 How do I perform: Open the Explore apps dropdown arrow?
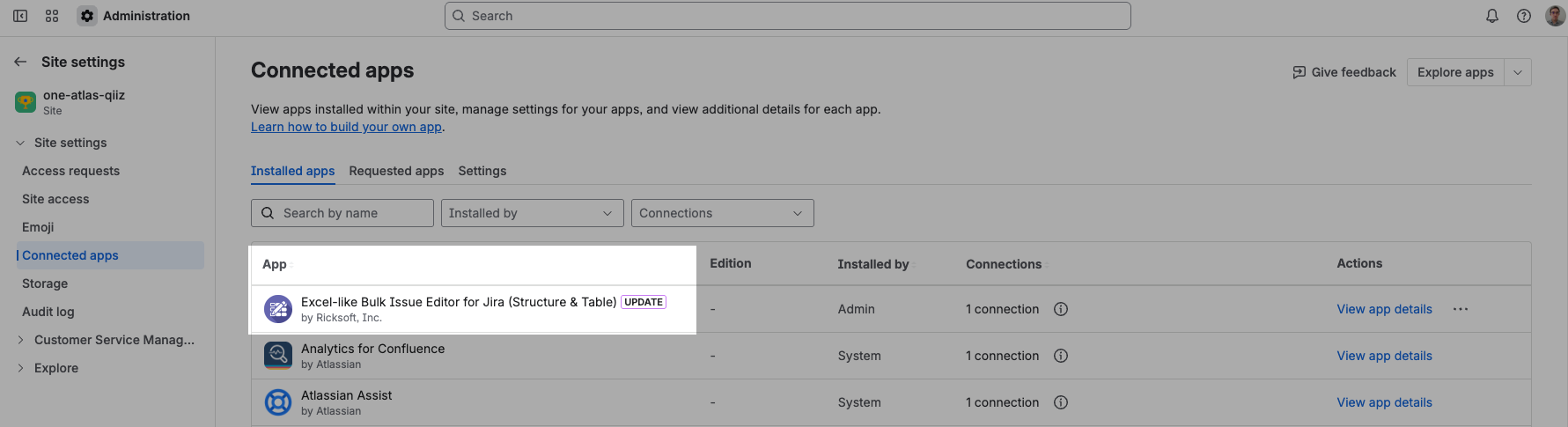(x=1518, y=72)
